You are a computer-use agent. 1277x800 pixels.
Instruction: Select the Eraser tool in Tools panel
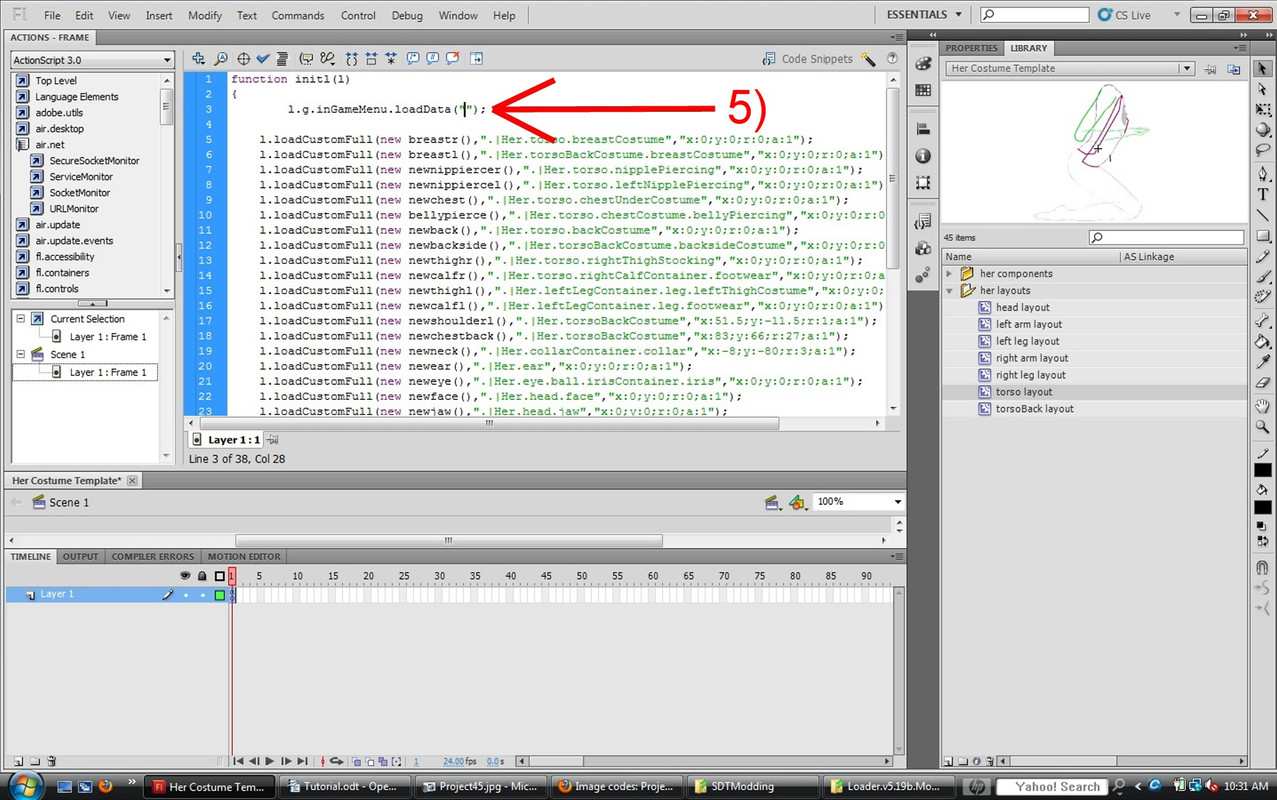tap(1263, 383)
